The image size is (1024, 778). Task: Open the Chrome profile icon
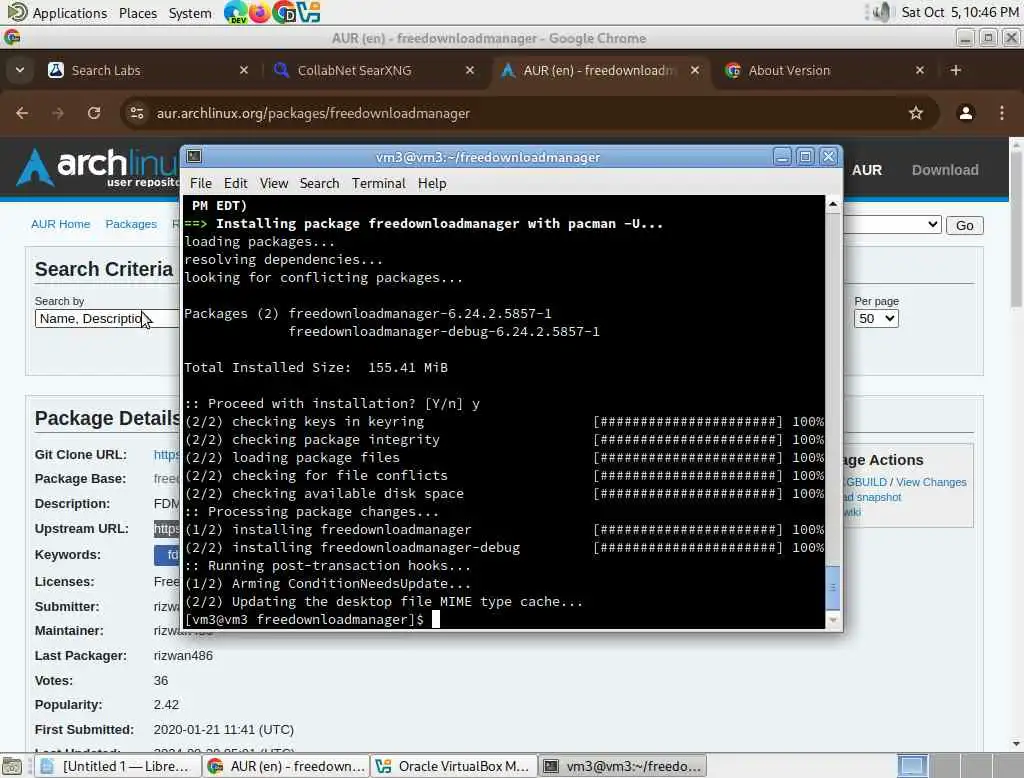(965, 113)
